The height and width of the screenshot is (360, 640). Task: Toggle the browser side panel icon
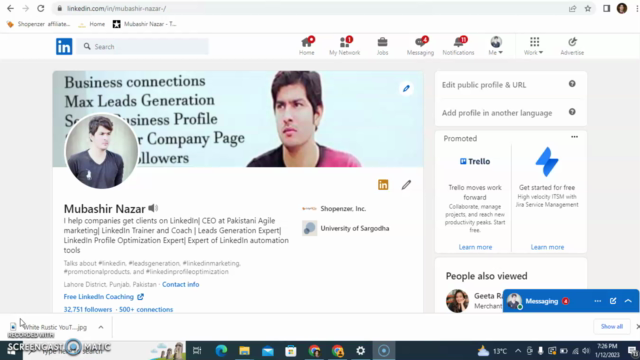[x=607, y=8]
